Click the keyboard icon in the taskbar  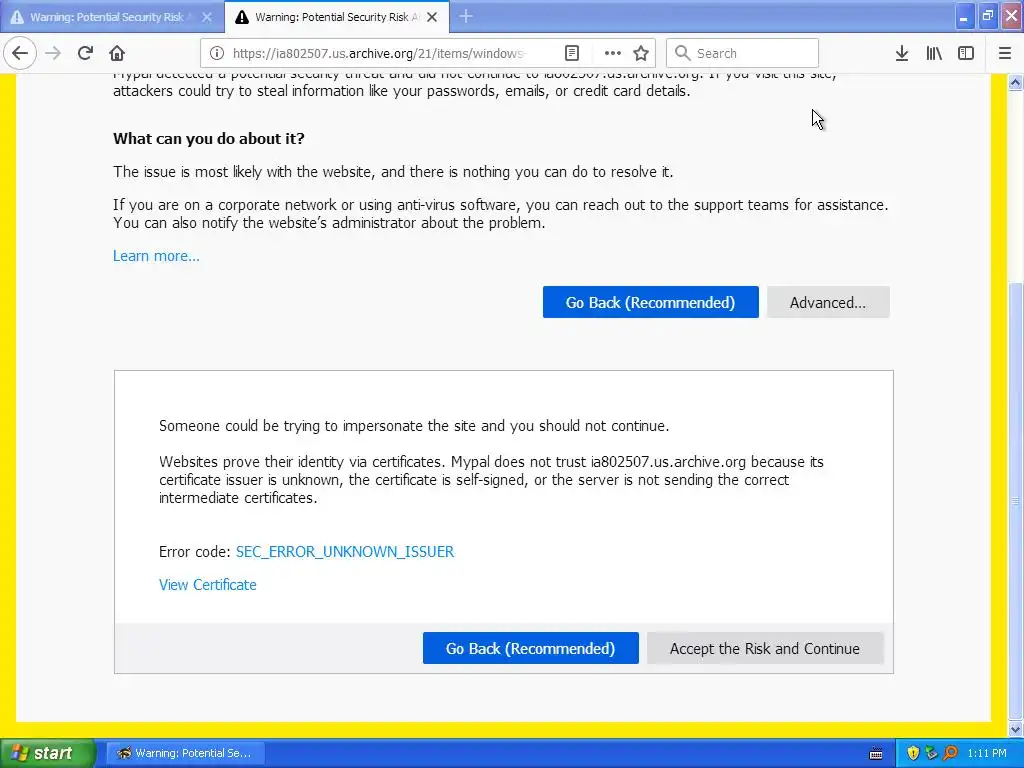pos(876,754)
